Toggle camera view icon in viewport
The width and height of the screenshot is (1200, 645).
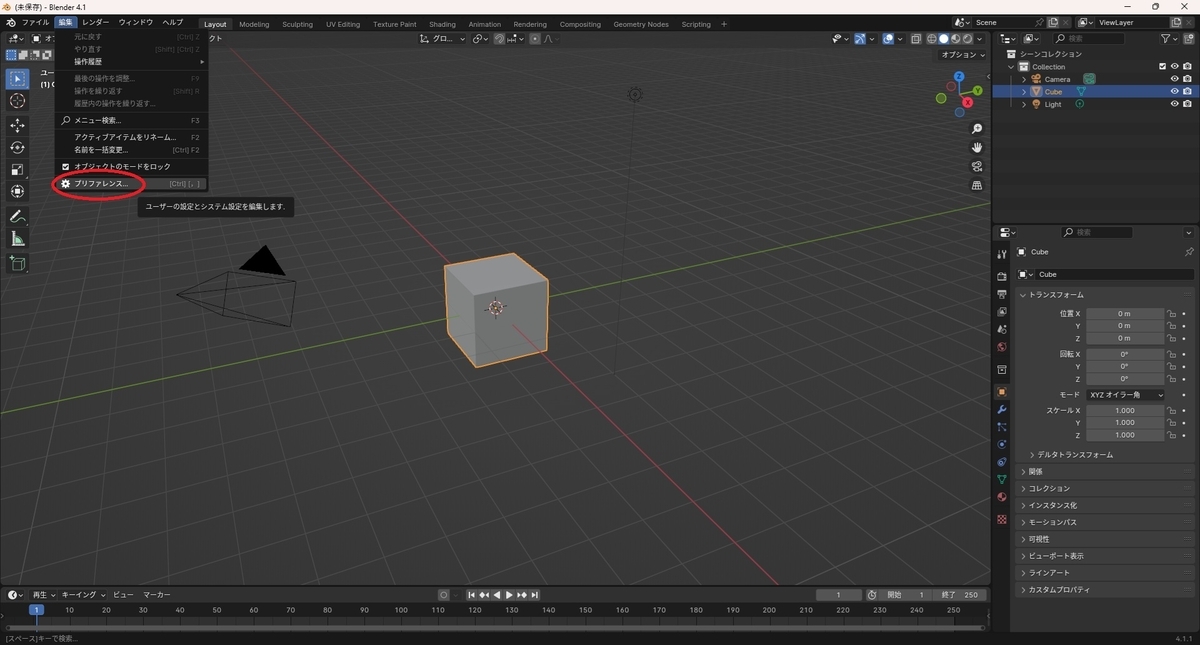pos(977,166)
